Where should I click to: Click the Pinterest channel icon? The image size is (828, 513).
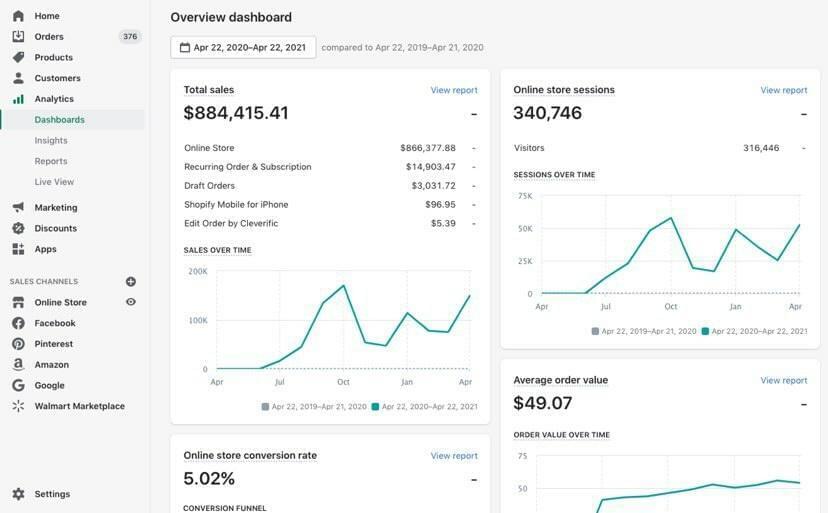click(18, 344)
